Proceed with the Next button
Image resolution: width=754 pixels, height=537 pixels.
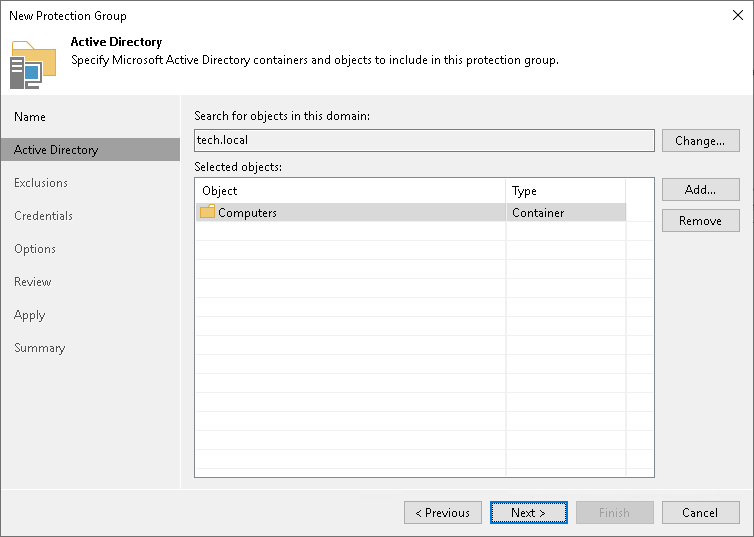pos(528,513)
